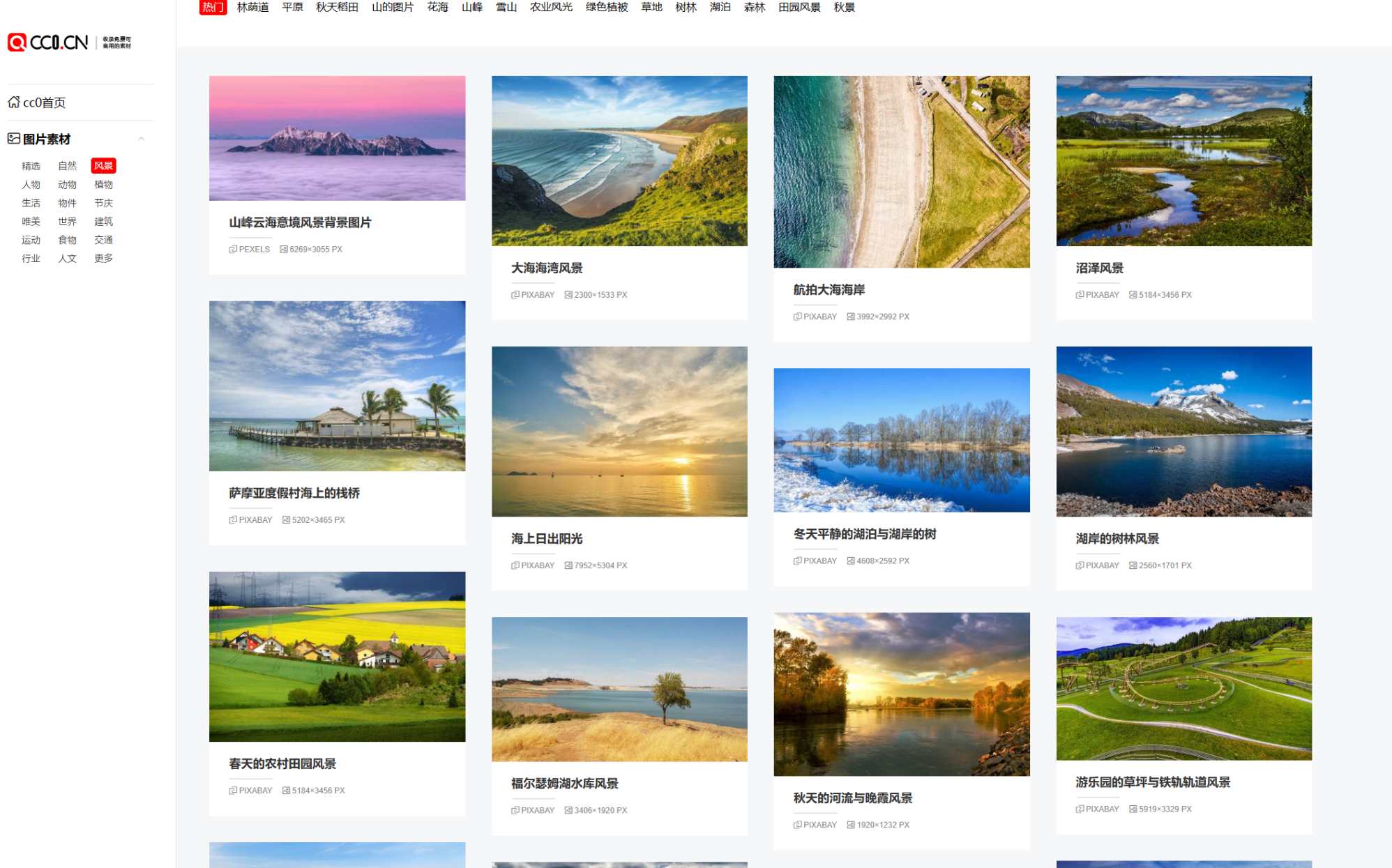Select the red 热门 tag filter

(213, 7)
